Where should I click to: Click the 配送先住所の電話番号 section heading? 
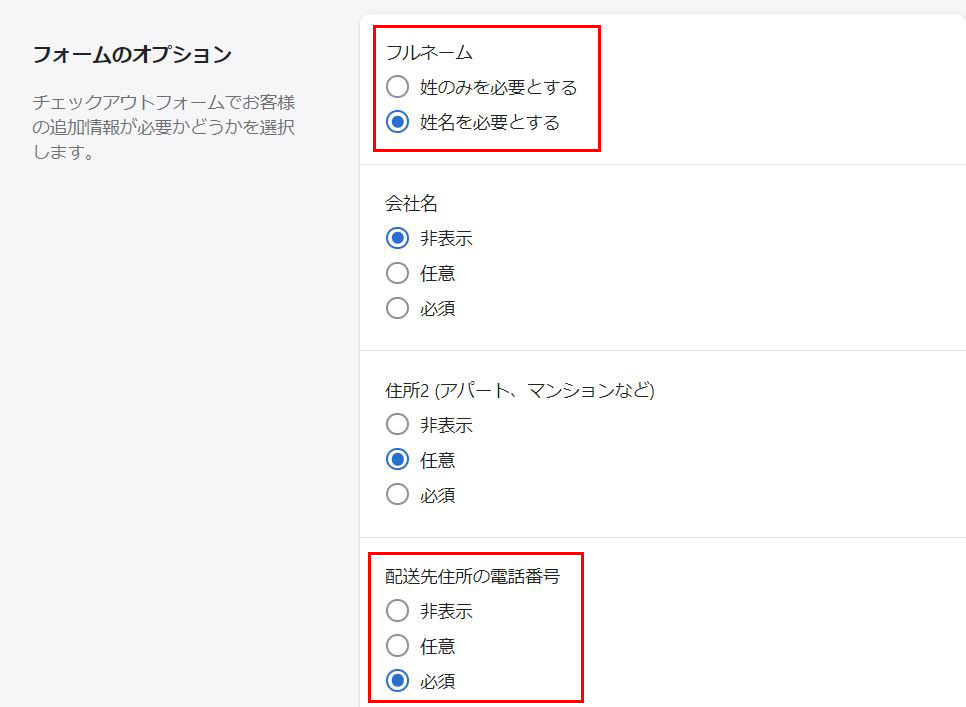tap(472, 576)
